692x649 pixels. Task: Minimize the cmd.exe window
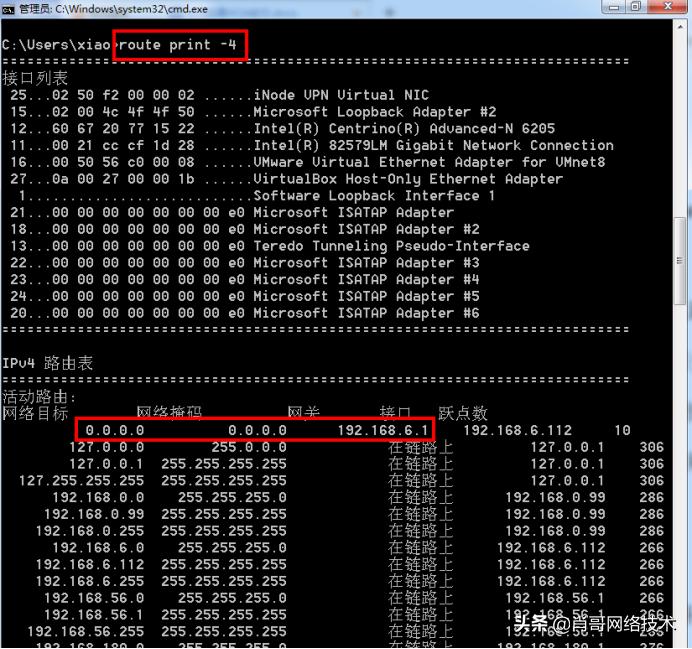(614, 7)
